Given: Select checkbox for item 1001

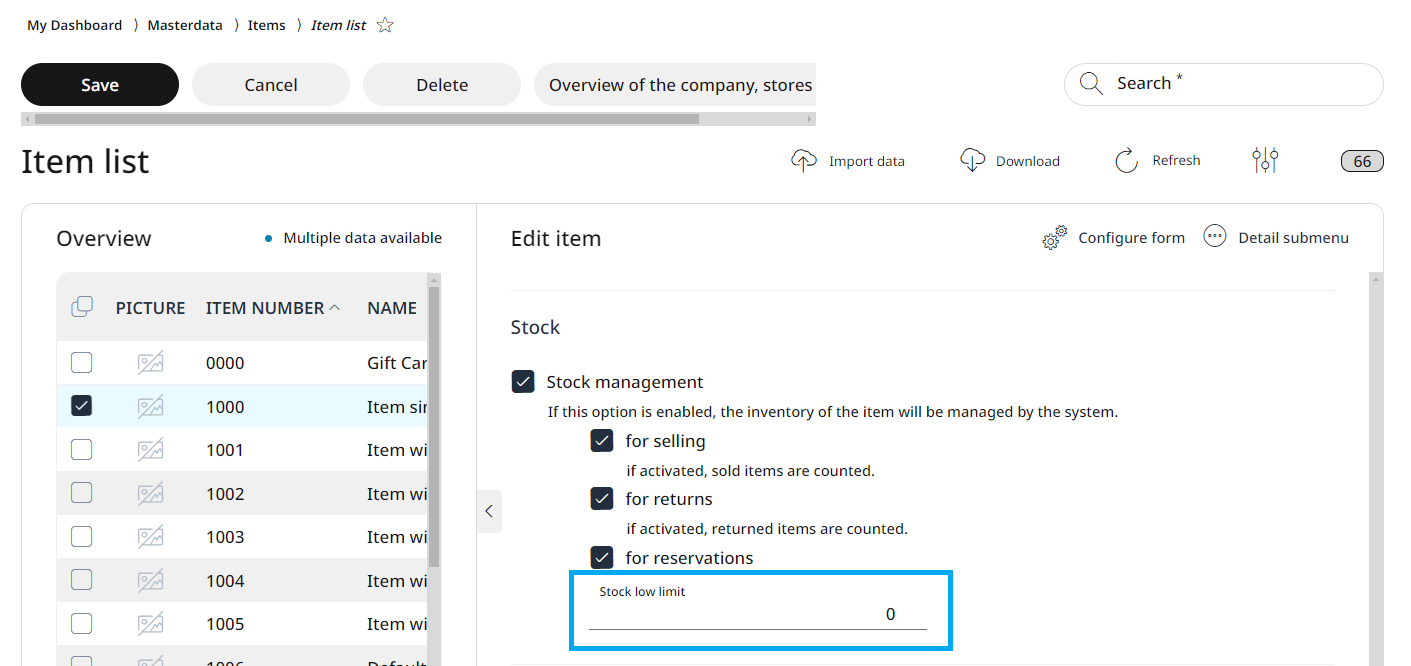Looking at the screenshot, I should [x=82, y=450].
